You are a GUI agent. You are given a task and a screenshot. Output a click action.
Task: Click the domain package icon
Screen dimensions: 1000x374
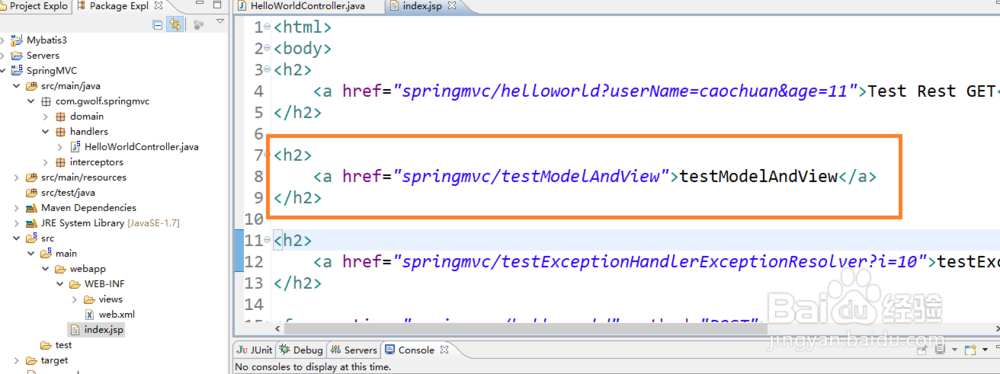61,116
